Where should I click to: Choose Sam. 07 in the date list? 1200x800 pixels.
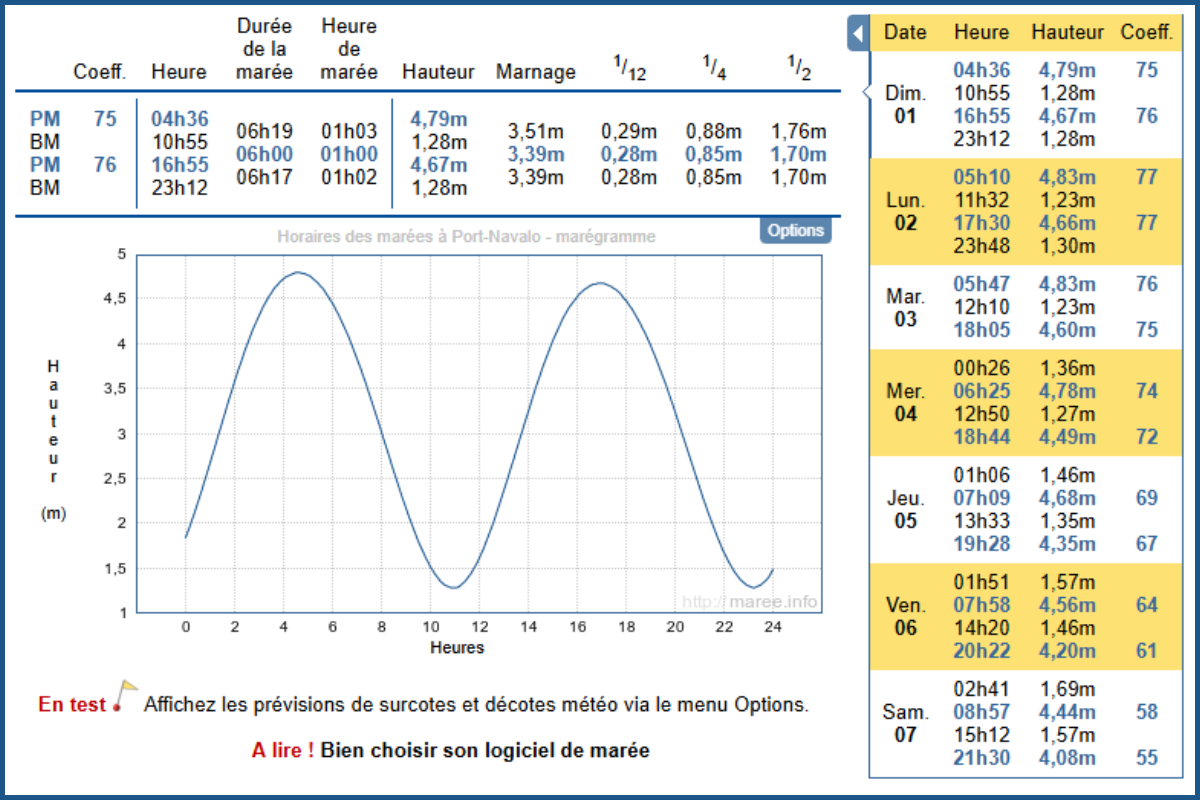click(905, 723)
